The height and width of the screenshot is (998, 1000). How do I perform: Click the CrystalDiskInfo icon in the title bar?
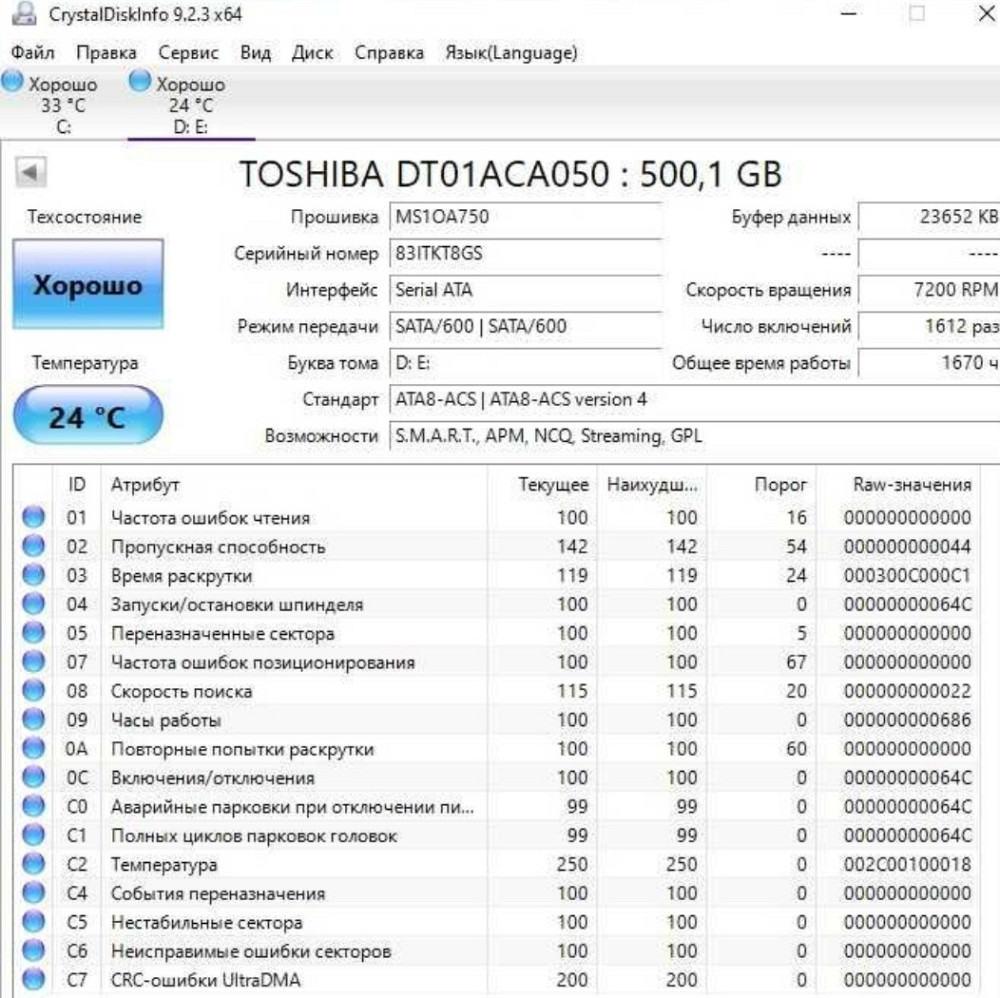coord(22,14)
